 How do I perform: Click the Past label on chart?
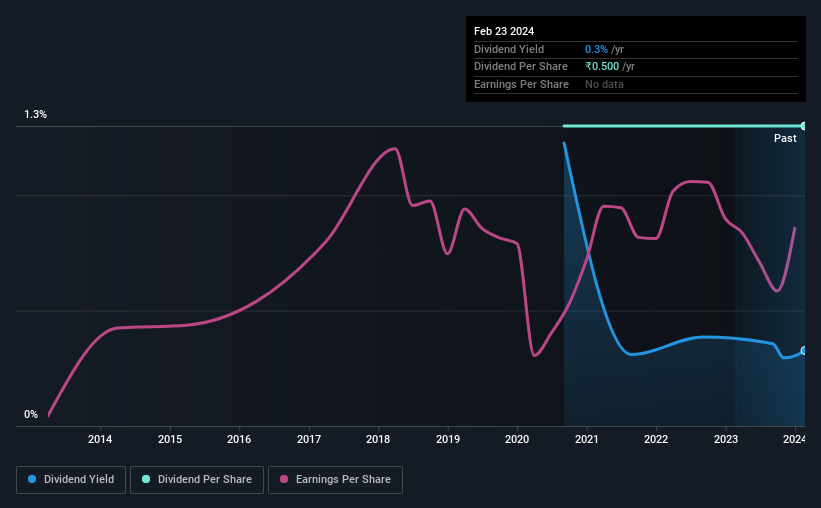pos(785,138)
